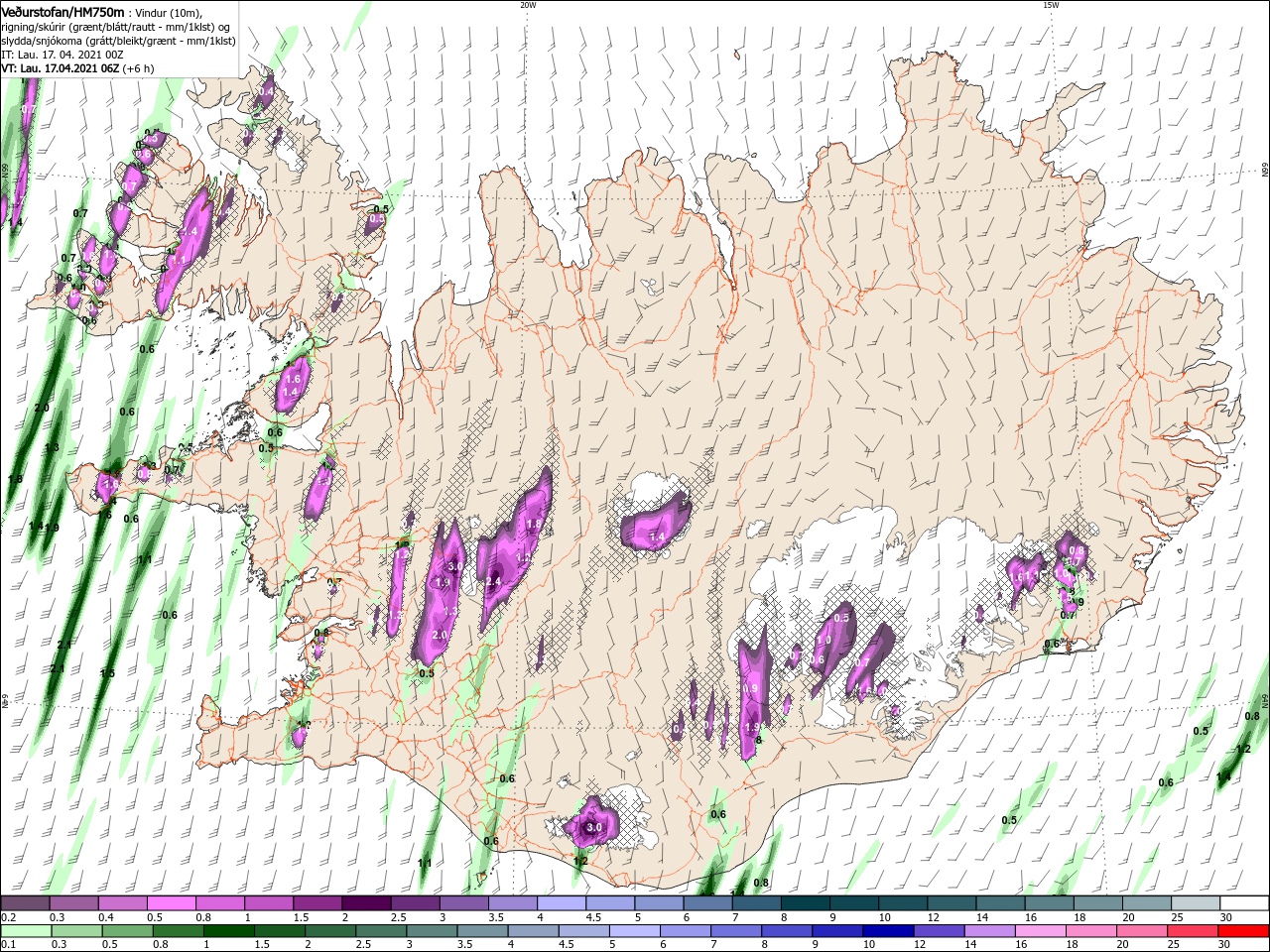Click the 15W longitude label
This screenshot has width=1270, height=952.
[x=1050, y=5]
